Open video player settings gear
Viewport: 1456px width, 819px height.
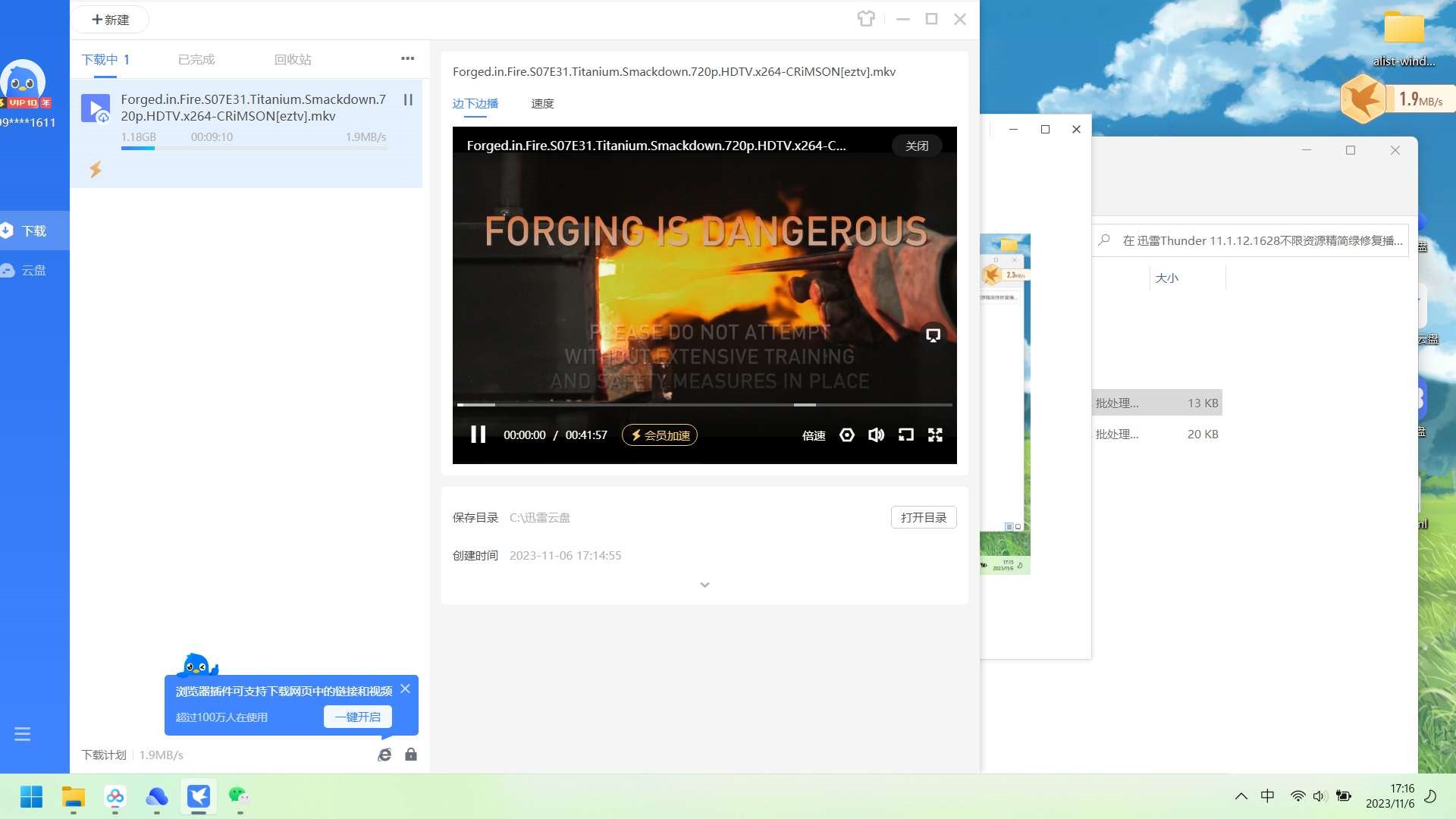[x=847, y=435]
